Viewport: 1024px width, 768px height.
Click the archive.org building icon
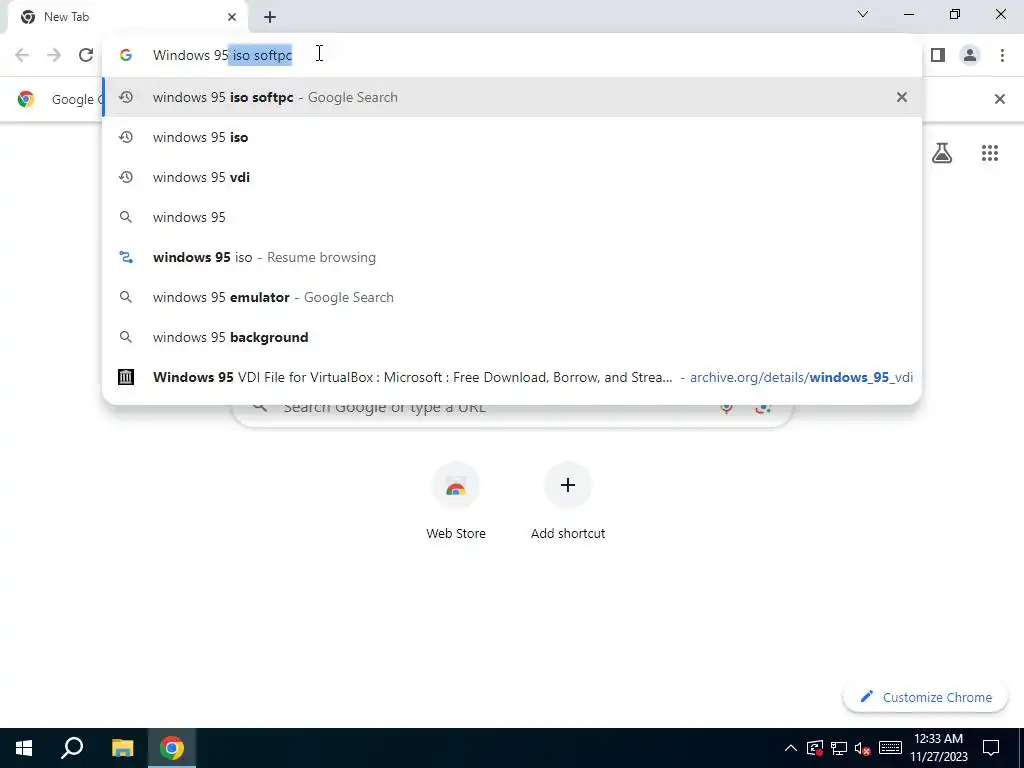126,377
